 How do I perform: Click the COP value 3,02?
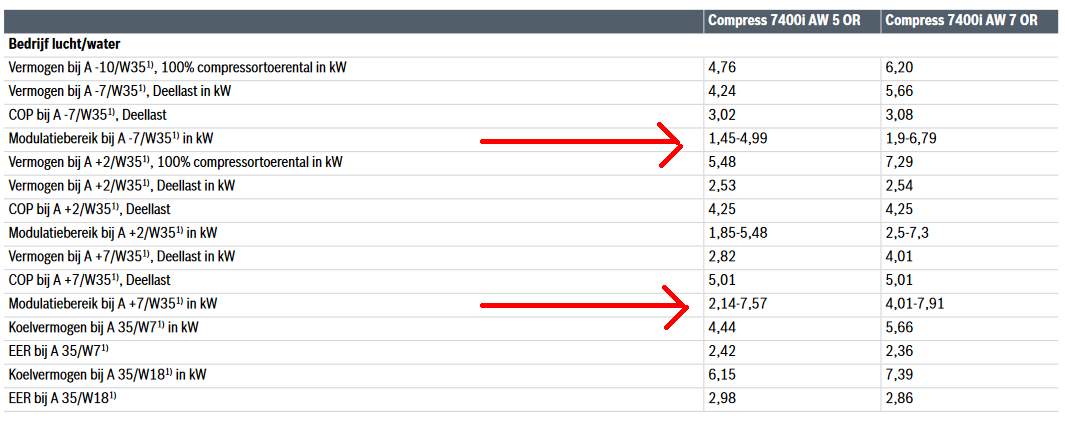tap(722, 115)
